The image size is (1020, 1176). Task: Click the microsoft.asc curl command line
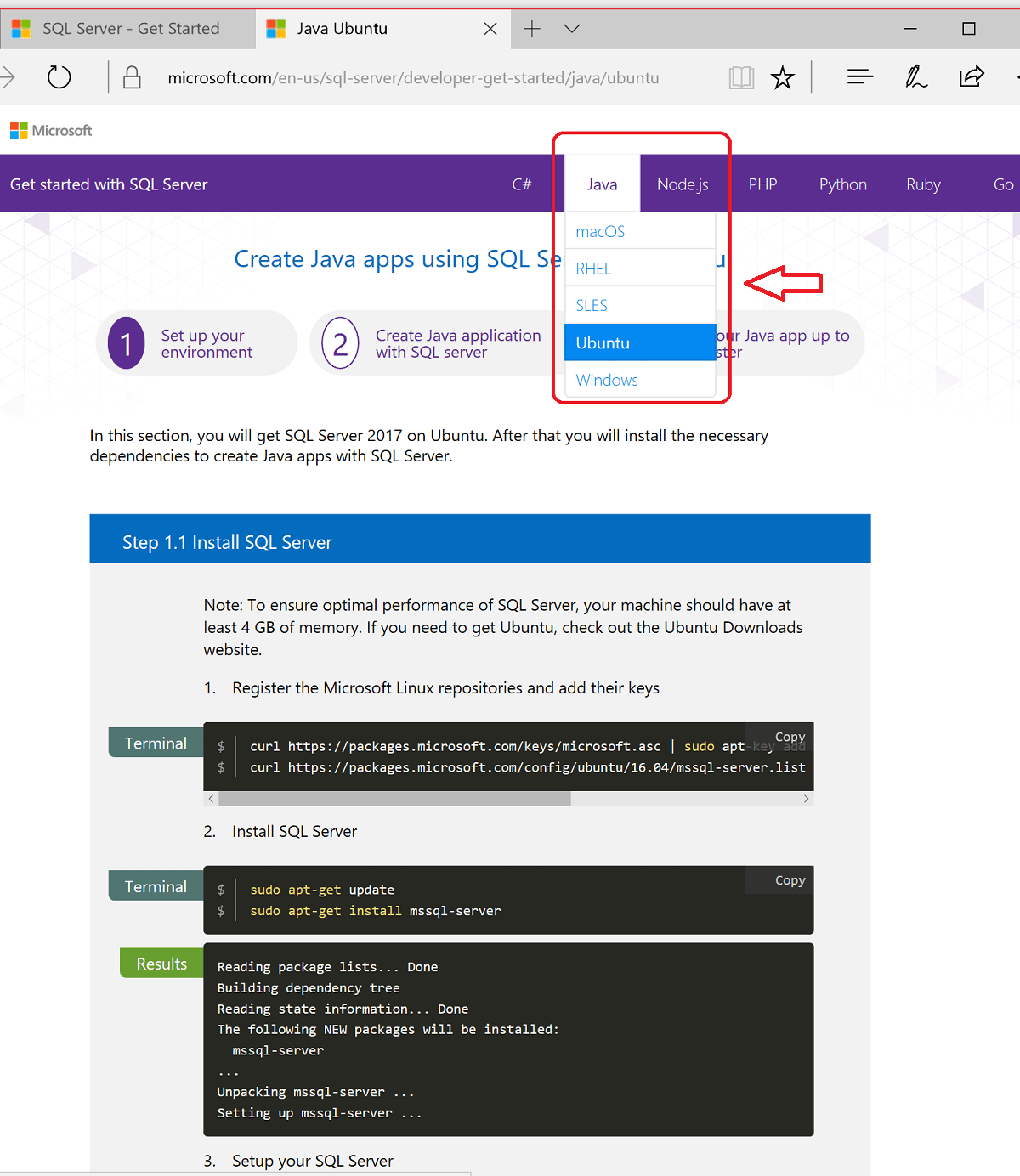tap(528, 746)
